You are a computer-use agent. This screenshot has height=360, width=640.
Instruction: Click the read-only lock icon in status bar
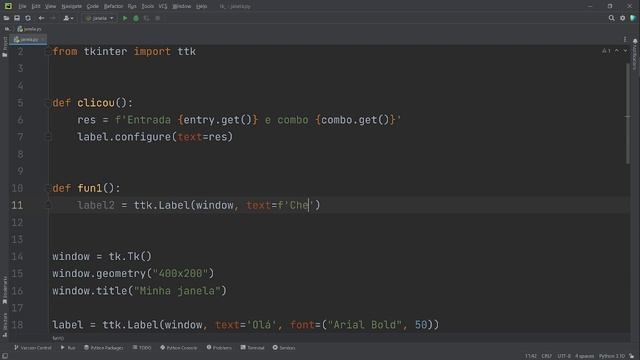631,356
